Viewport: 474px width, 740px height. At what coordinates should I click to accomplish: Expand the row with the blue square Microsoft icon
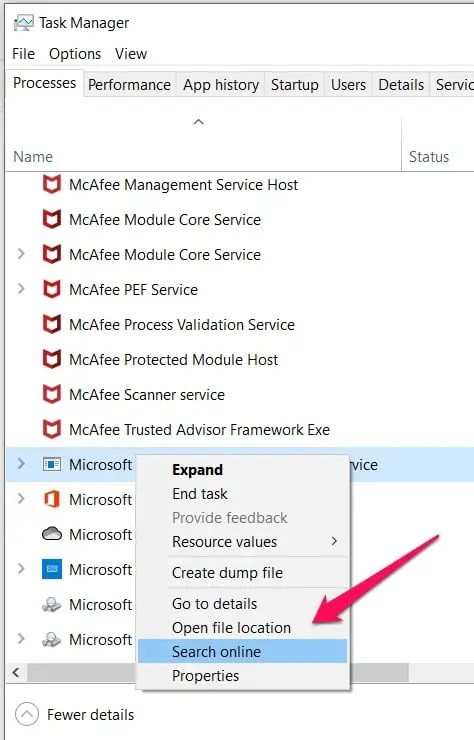click(21, 569)
